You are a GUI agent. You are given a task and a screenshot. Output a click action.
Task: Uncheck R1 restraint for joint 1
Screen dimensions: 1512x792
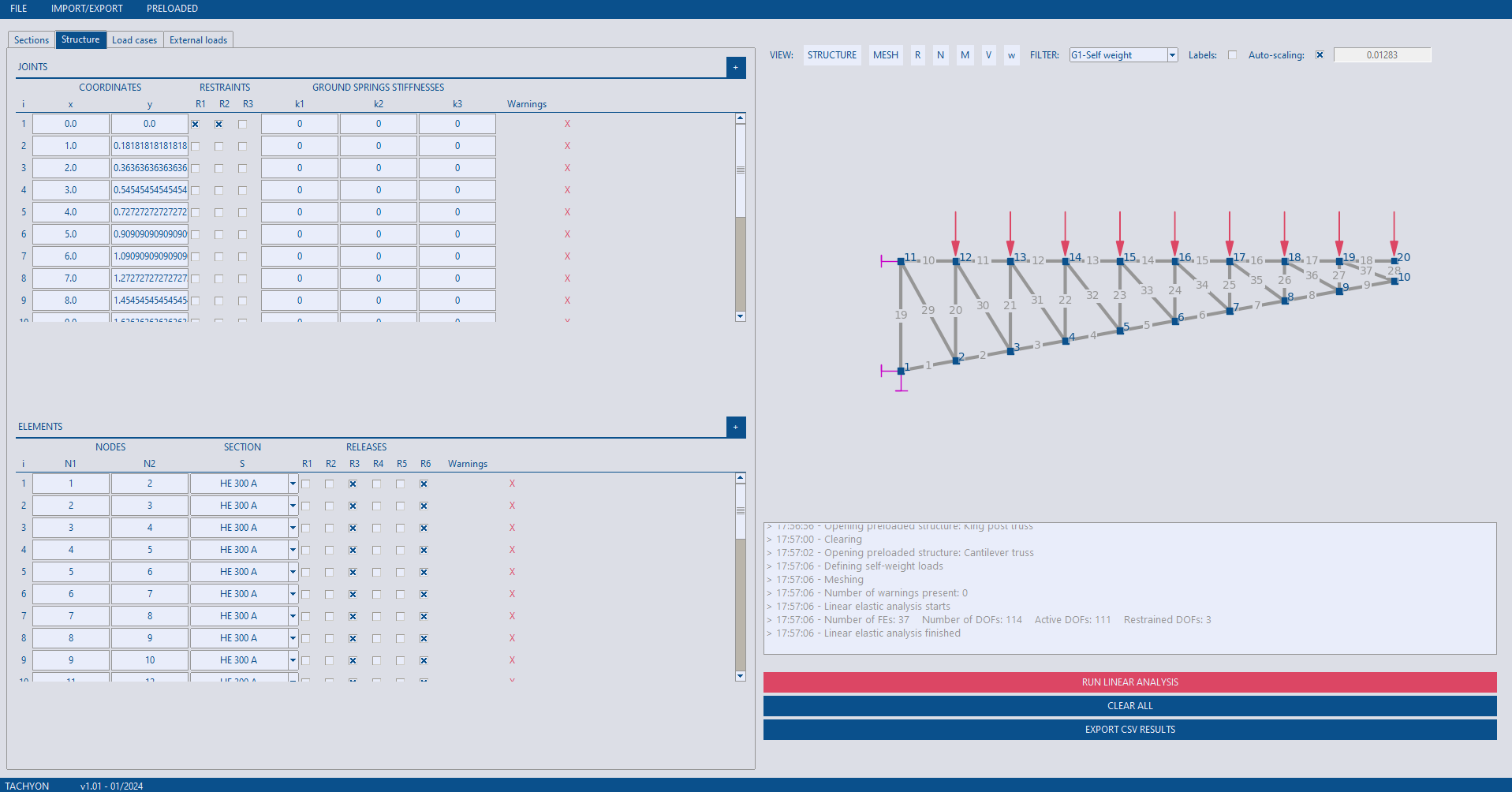point(196,125)
